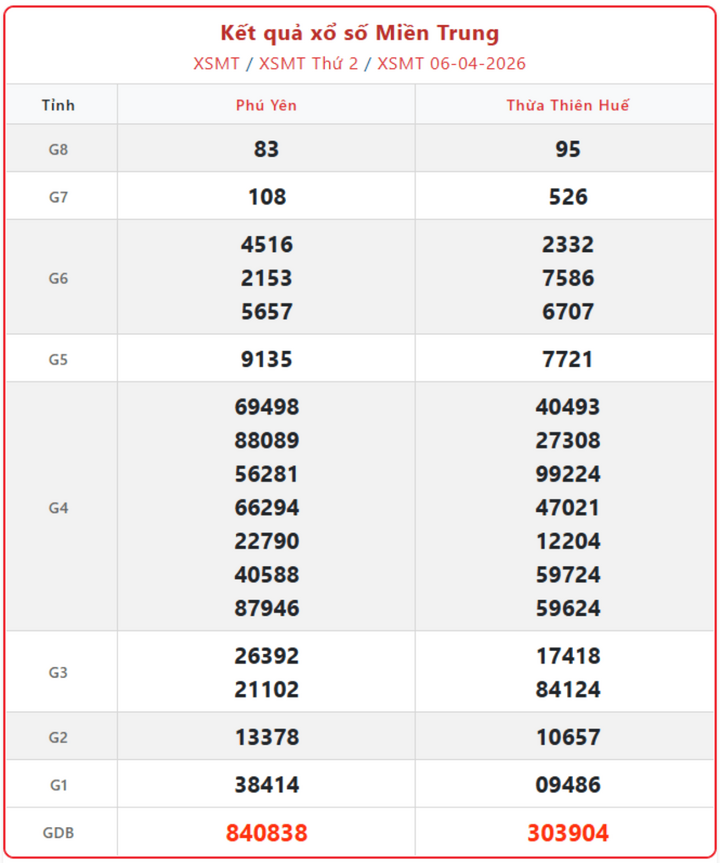Select the G5 number 7721
Screen dimensions: 720x863
coord(568,359)
